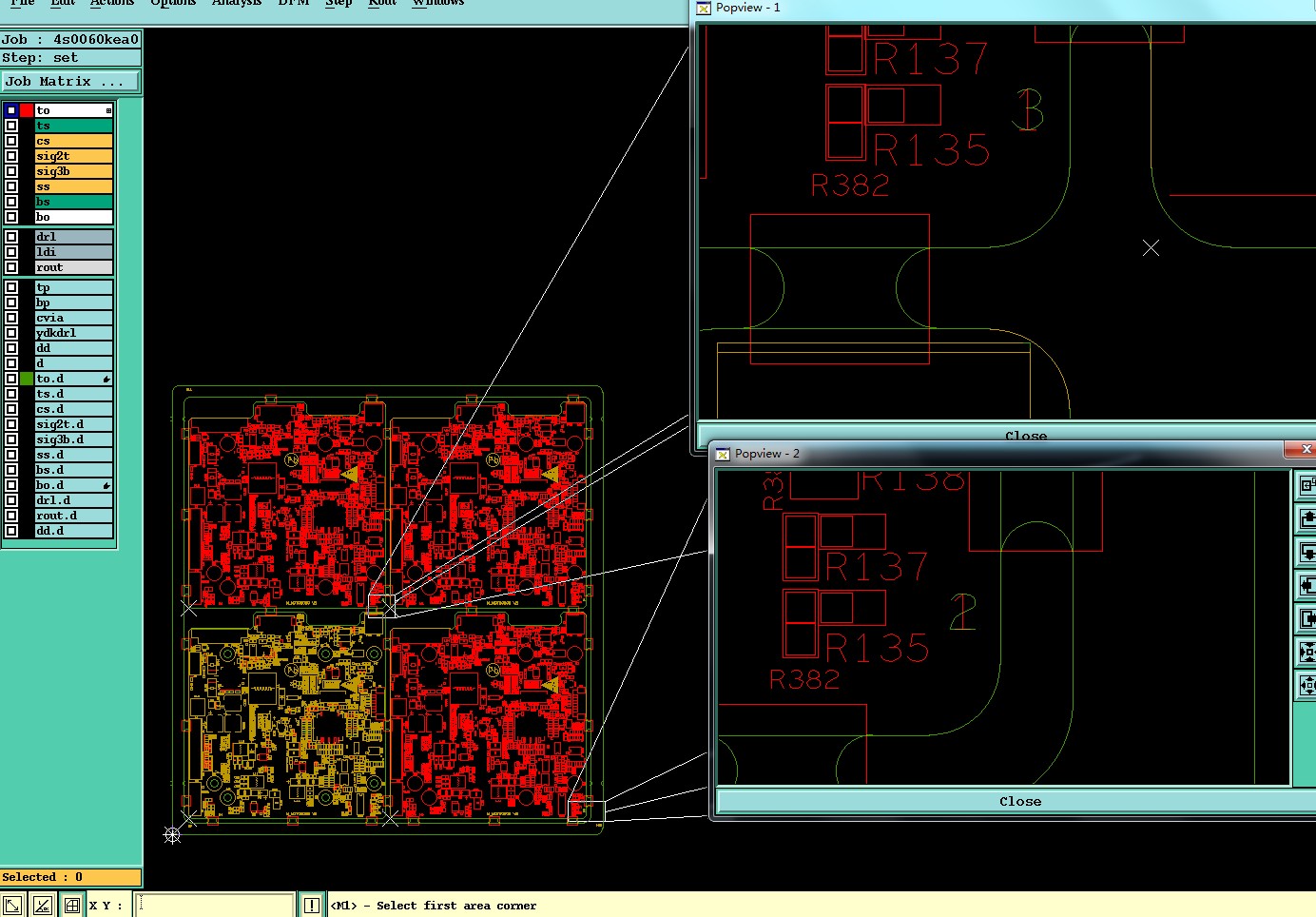Expand the small marker on the 'to' layer row
1316x917 pixels.
[108, 110]
